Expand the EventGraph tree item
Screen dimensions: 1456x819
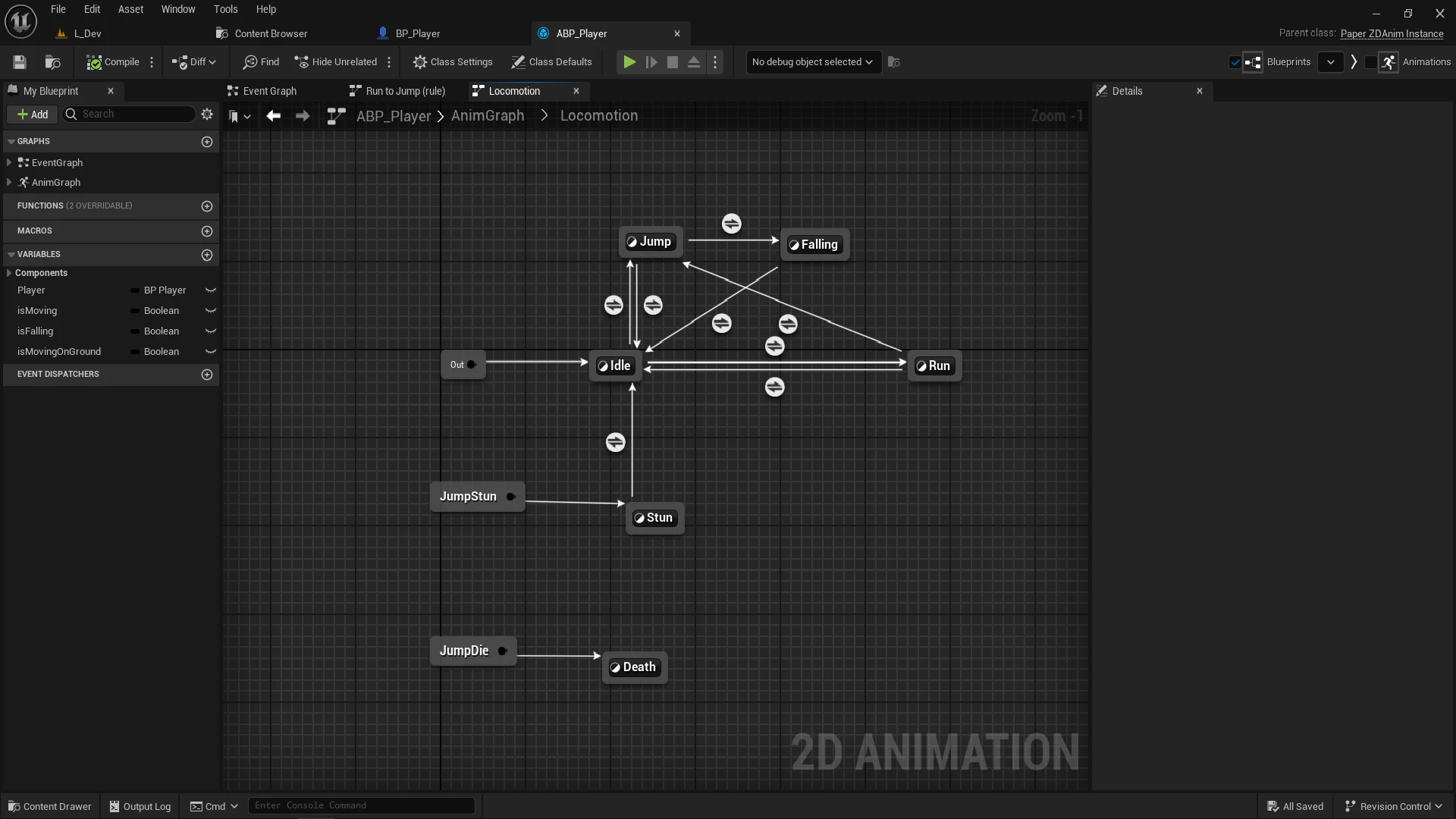[9, 162]
